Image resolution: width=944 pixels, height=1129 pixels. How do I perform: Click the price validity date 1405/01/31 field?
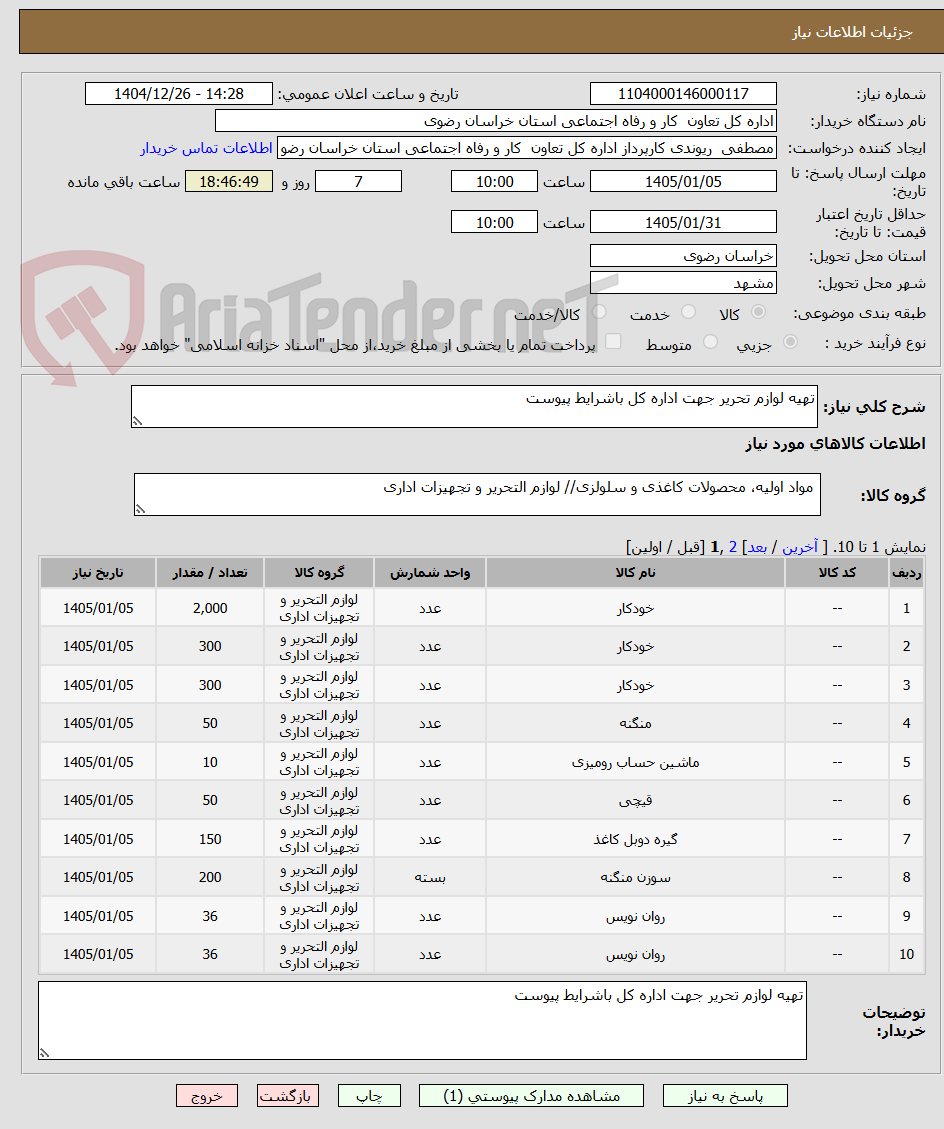click(x=683, y=222)
